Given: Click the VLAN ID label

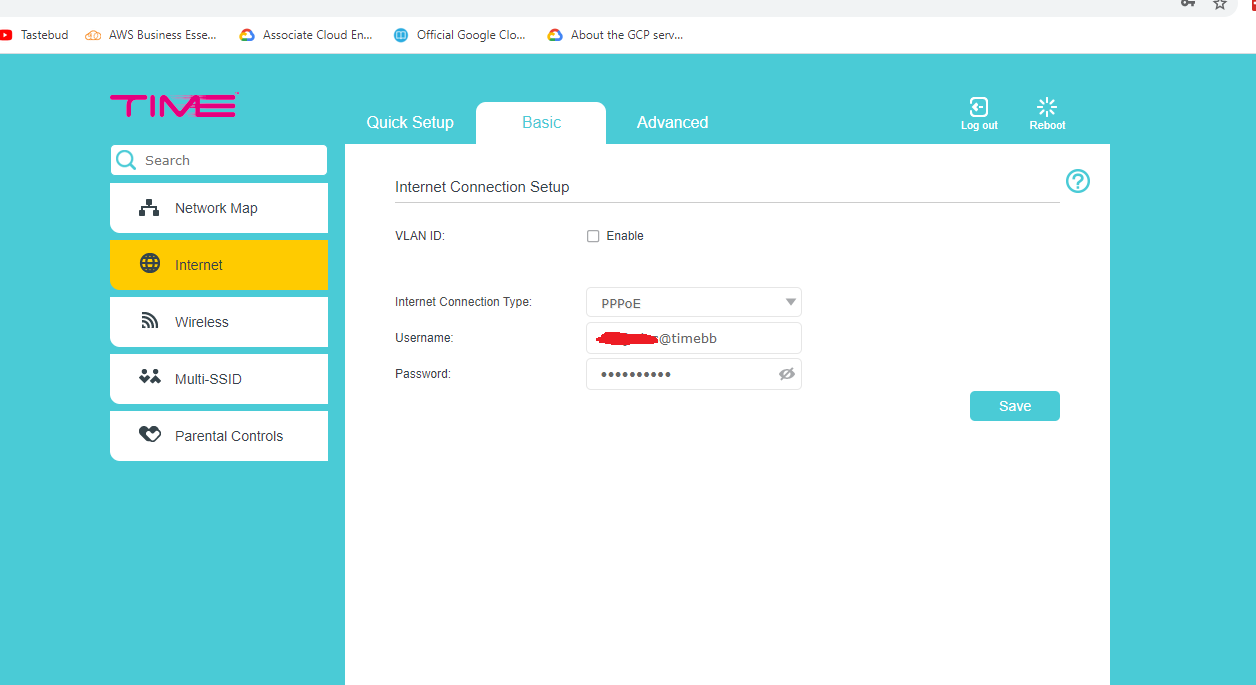Looking at the screenshot, I should click(420, 236).
